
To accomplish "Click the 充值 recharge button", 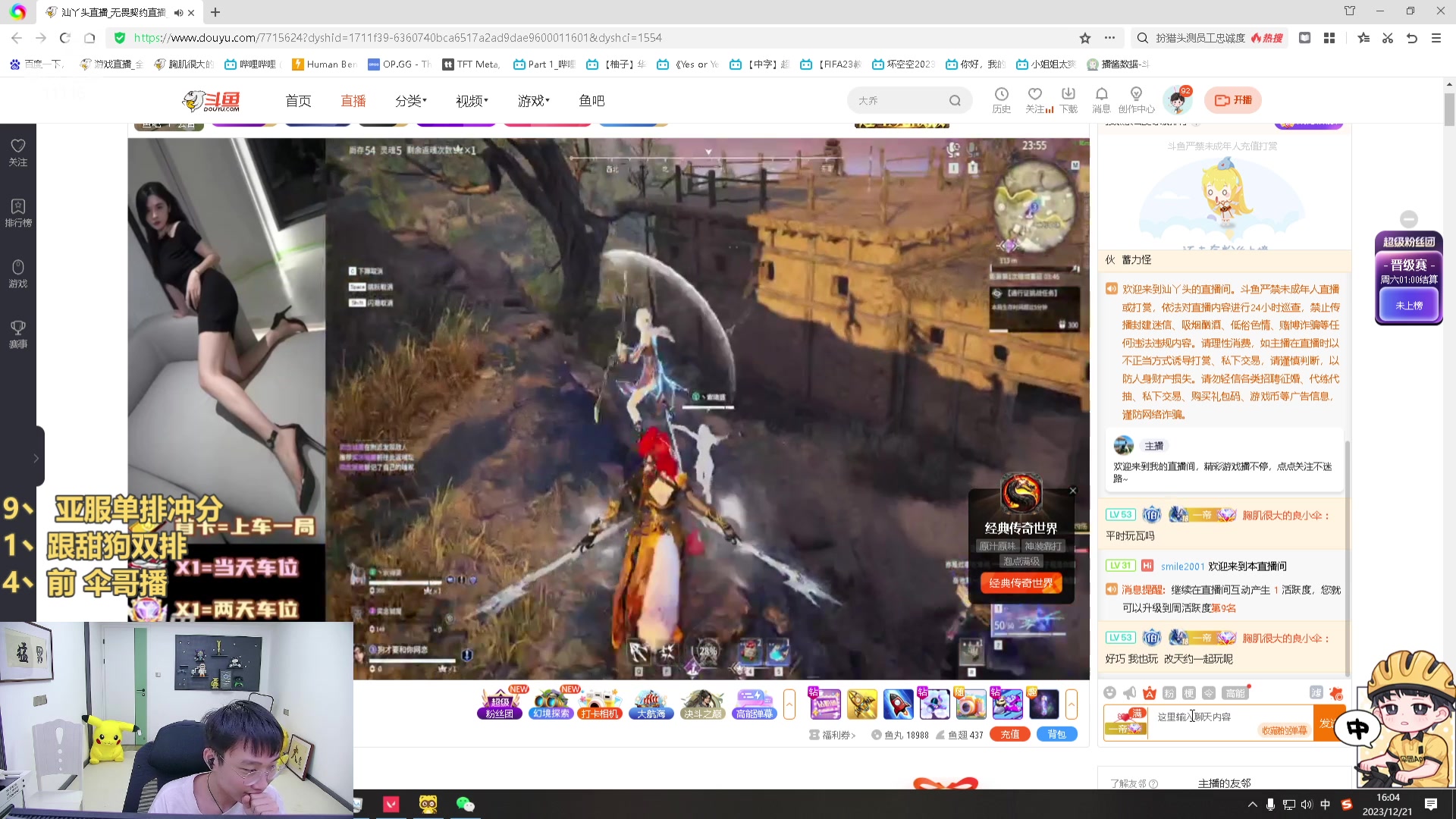I will pos(1010,734).
